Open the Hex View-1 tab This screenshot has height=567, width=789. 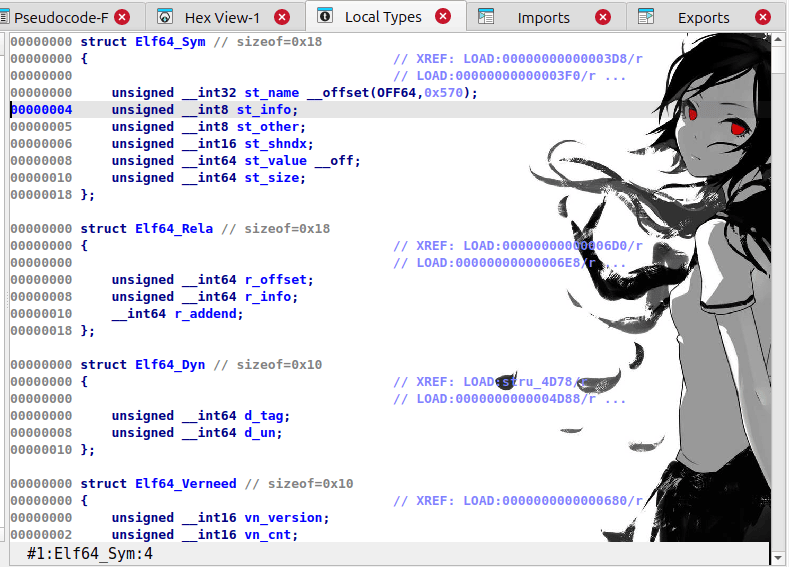point(222,18)
